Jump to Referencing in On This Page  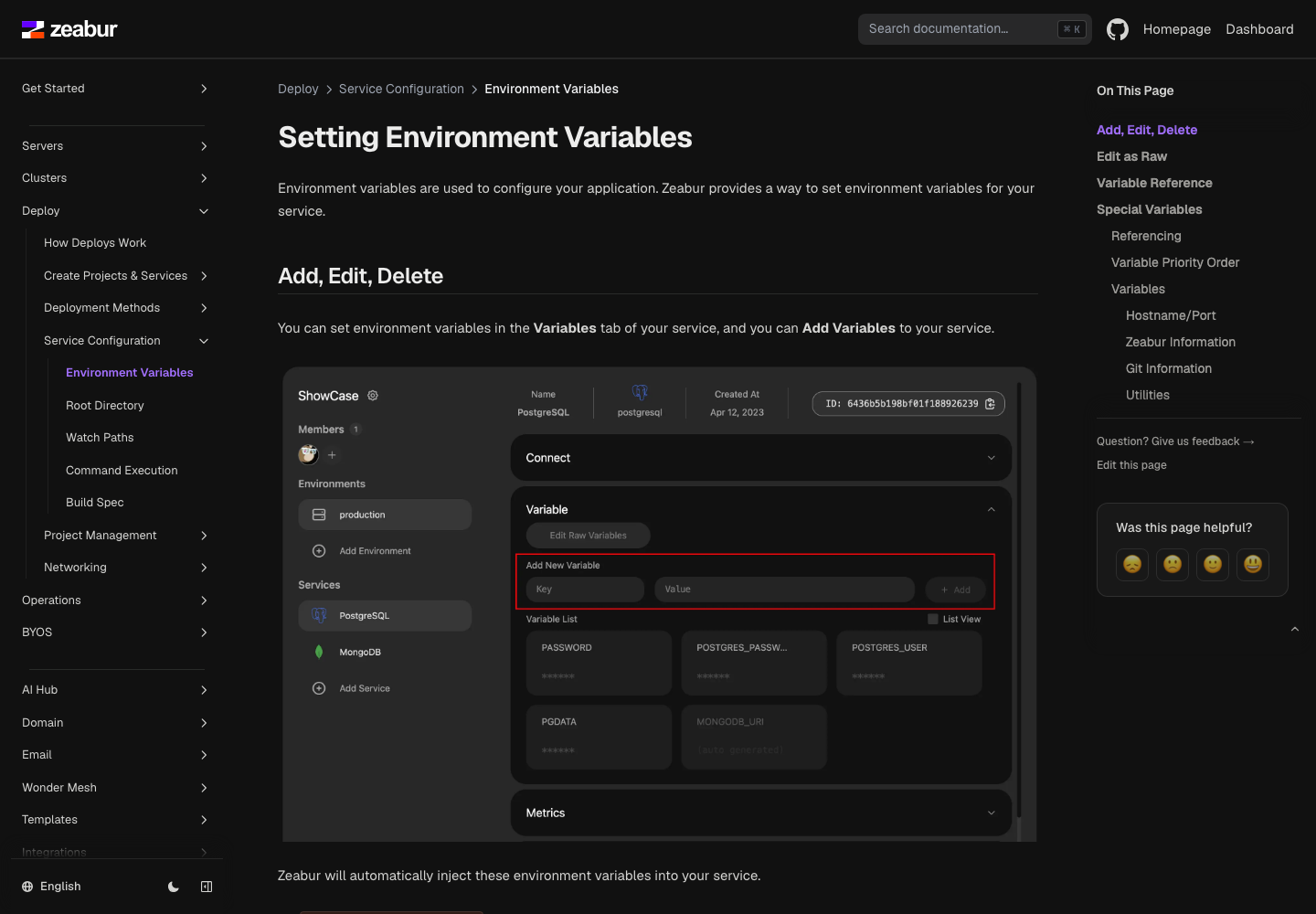coord(1146,236)
